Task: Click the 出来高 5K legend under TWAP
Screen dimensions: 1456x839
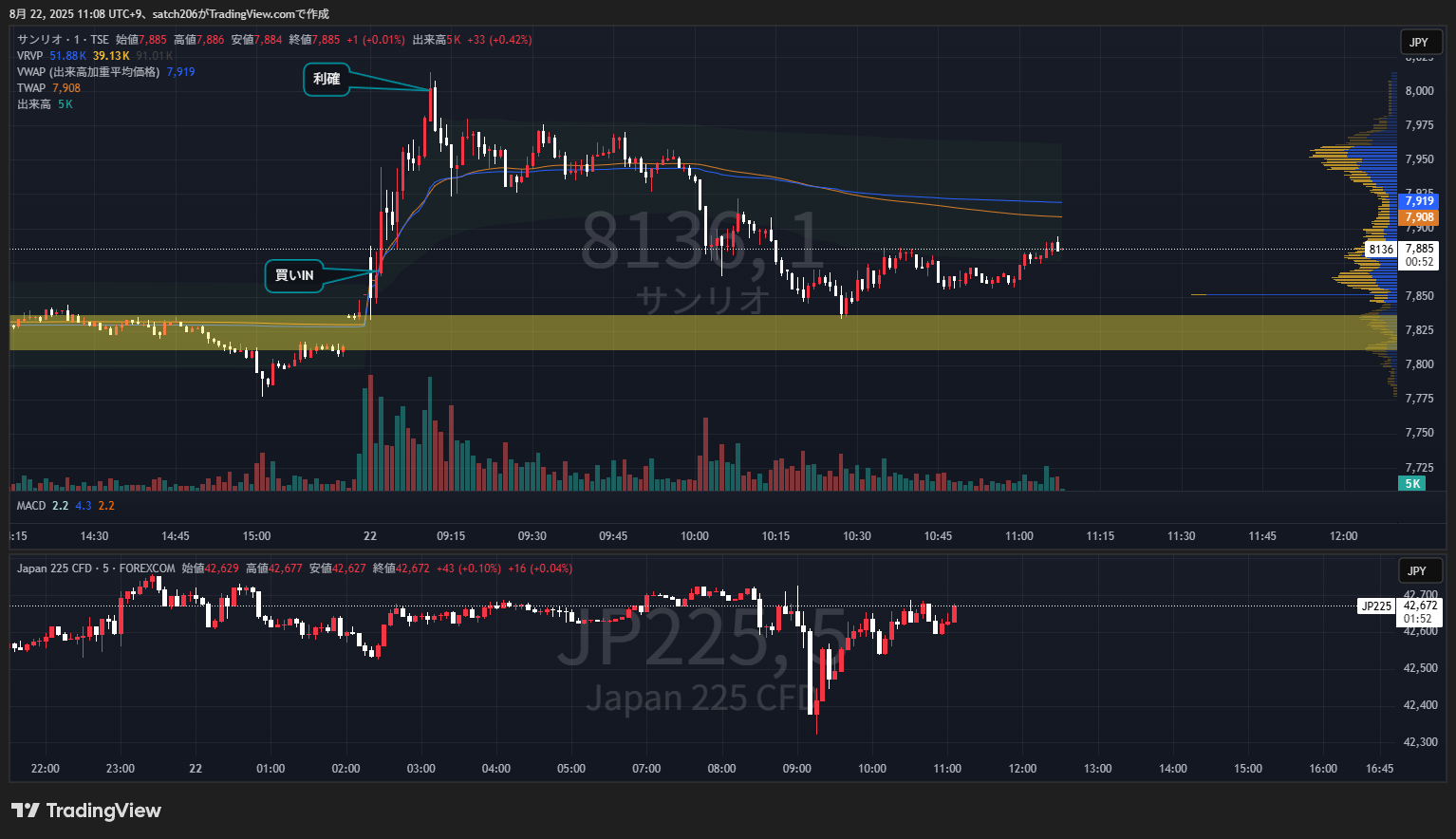Action: tap(45, 104)
